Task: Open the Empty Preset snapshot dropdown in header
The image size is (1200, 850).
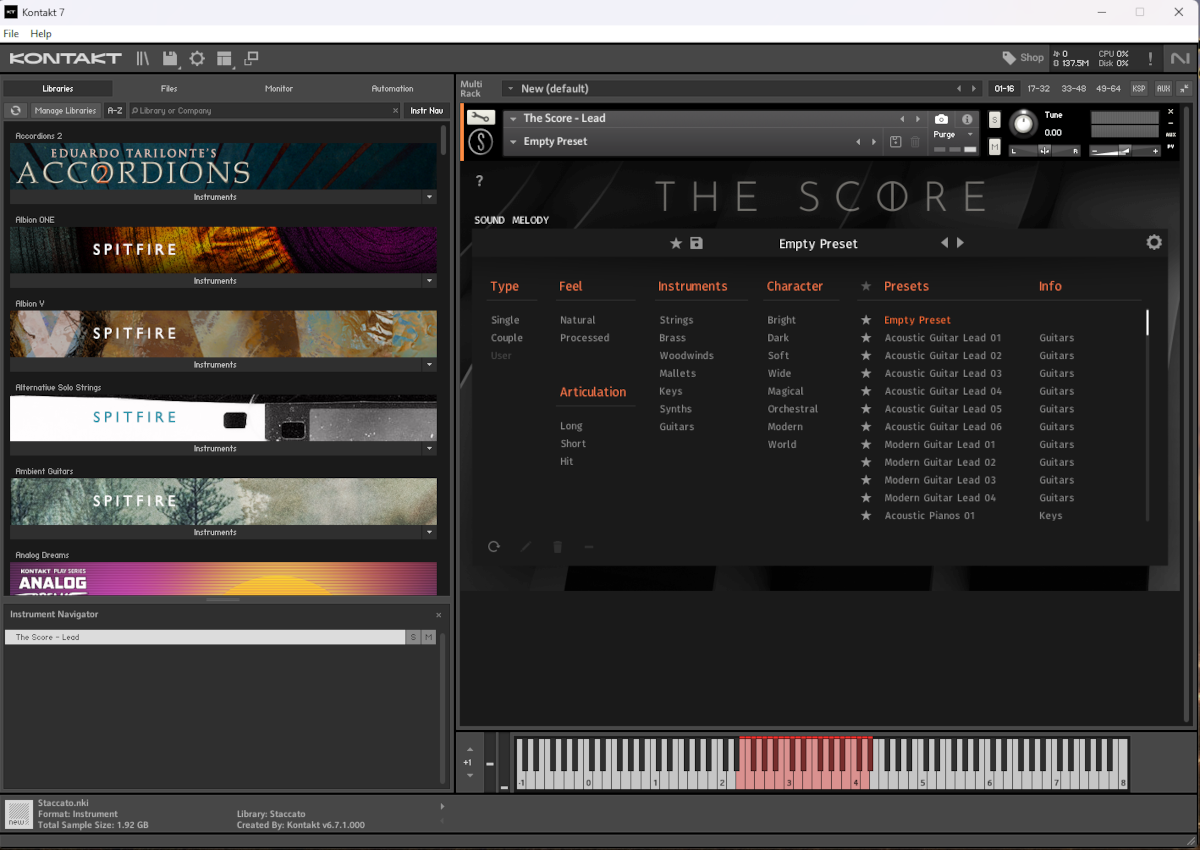Action: coord(513,142)
